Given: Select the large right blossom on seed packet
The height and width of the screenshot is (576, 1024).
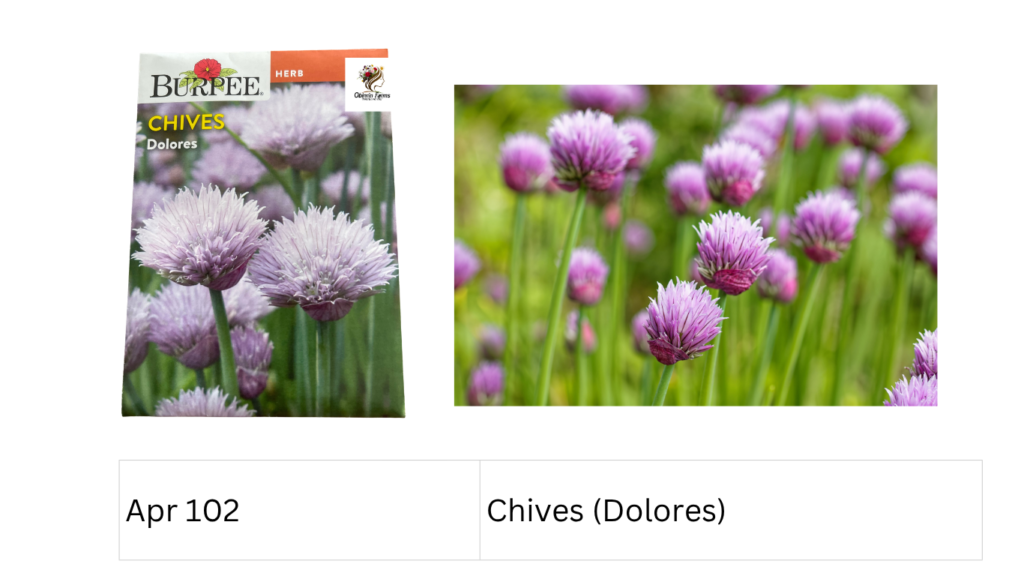Looking at the screenshot, I should point(322,261).
